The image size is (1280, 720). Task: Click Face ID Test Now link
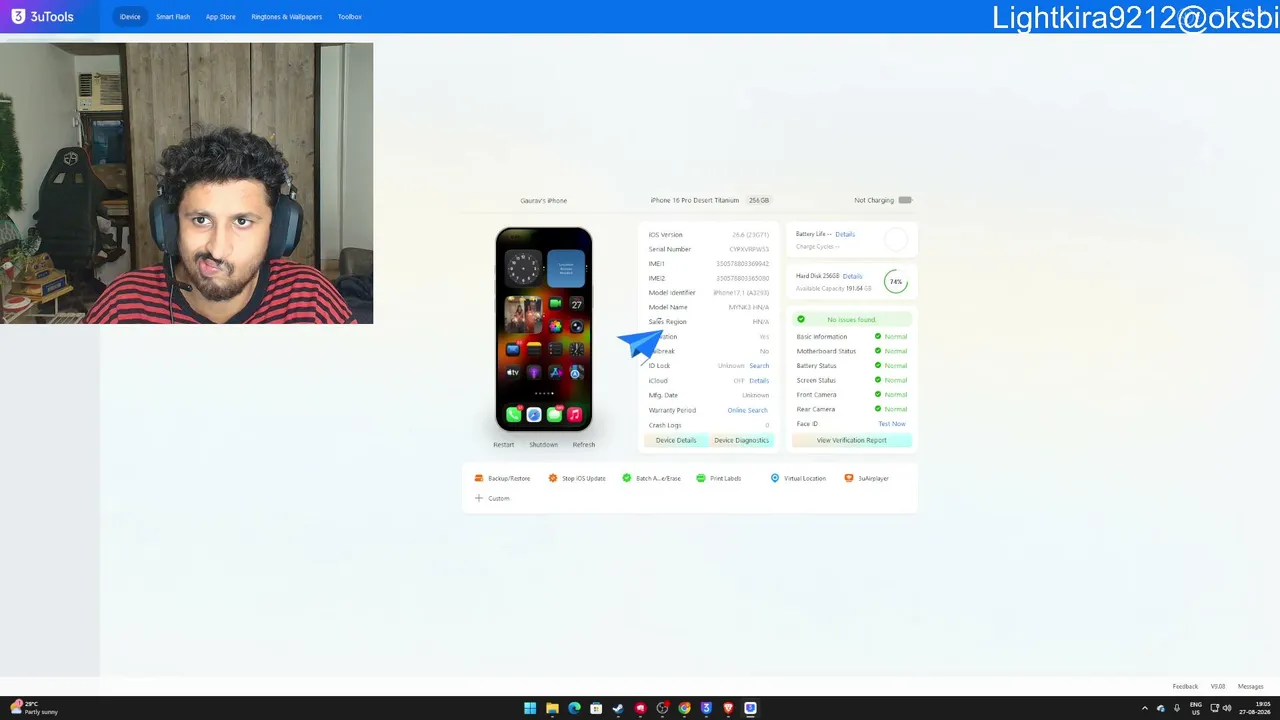pos(892,424)
